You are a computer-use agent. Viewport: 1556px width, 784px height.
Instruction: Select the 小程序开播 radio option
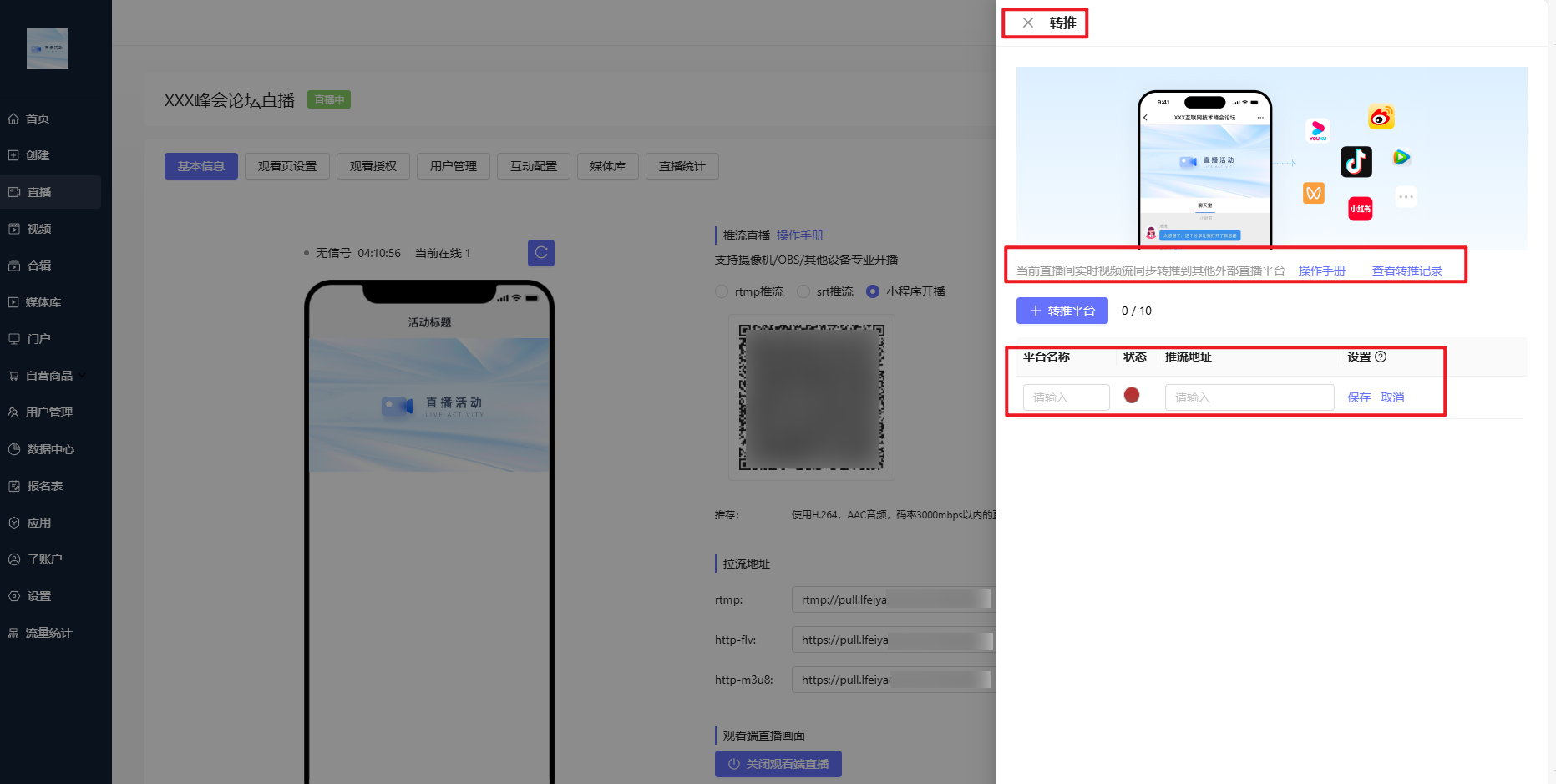point(873,291)
